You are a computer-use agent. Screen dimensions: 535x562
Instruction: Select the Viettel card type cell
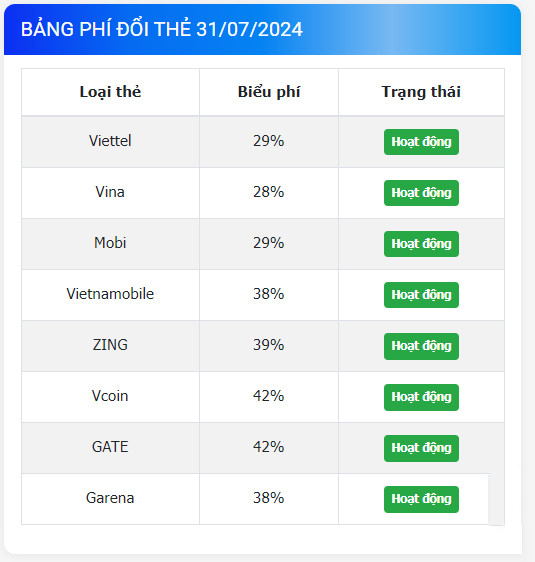pos(110,141)
